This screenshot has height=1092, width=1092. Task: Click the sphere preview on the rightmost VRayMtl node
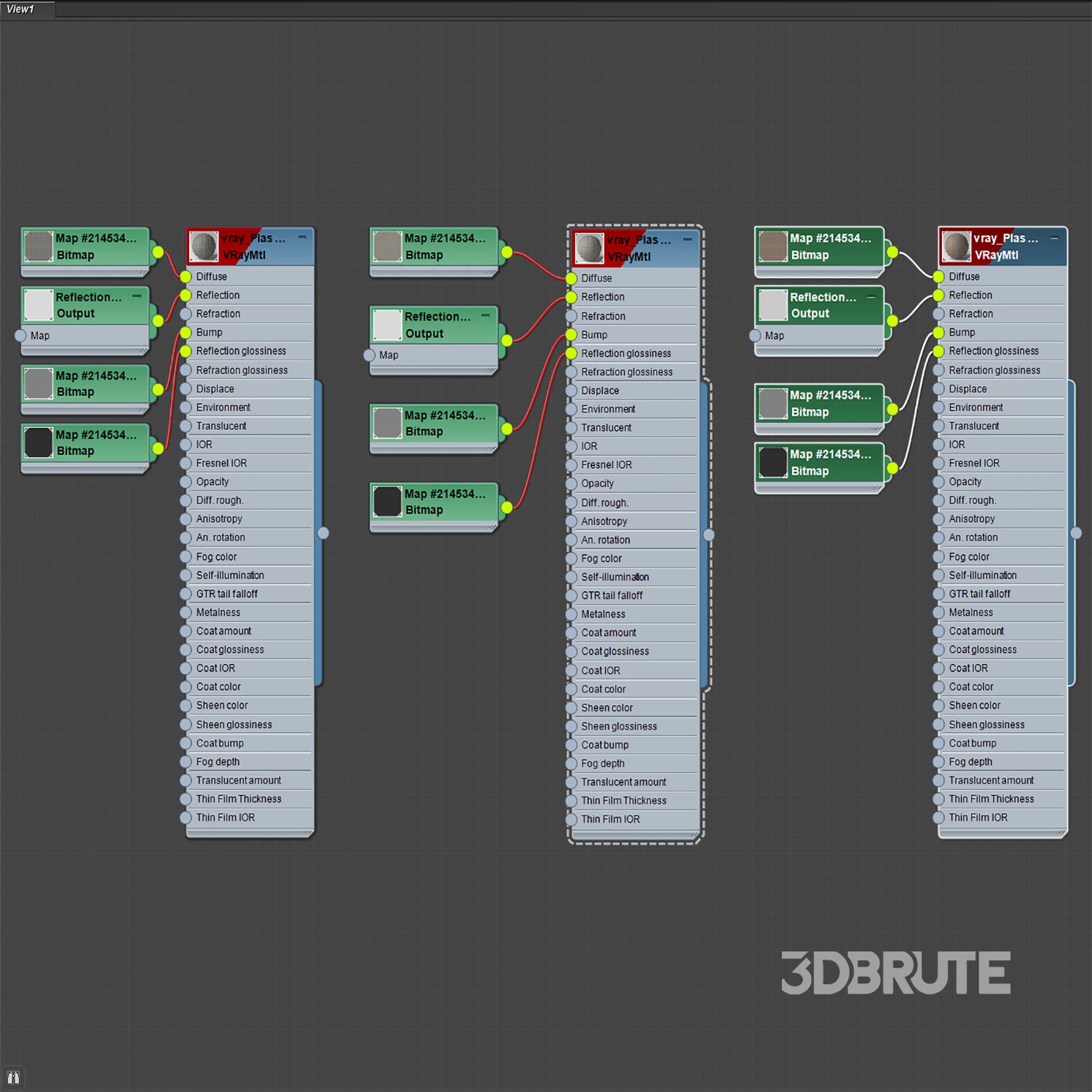(957, 246)
